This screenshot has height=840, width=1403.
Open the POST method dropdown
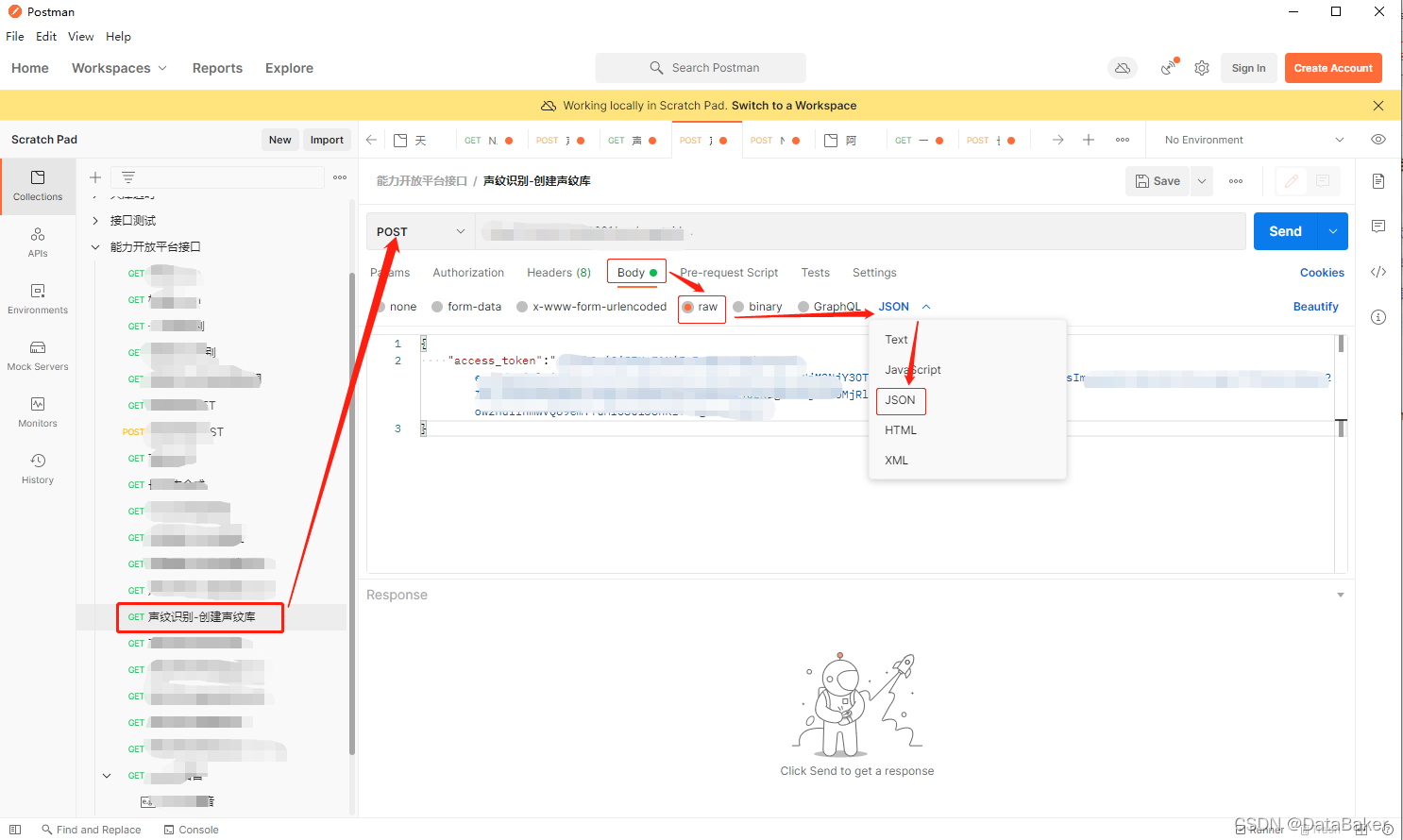(421, 231)
